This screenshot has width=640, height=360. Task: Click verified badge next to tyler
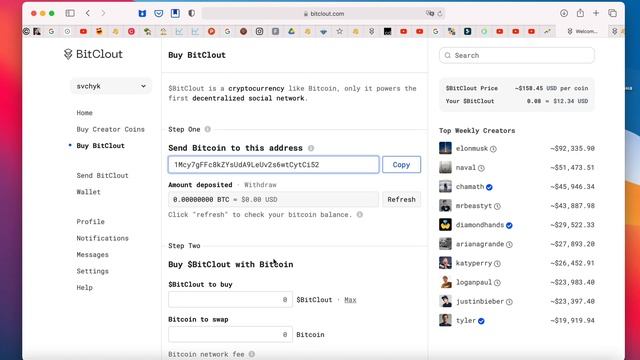coord(481,321)
